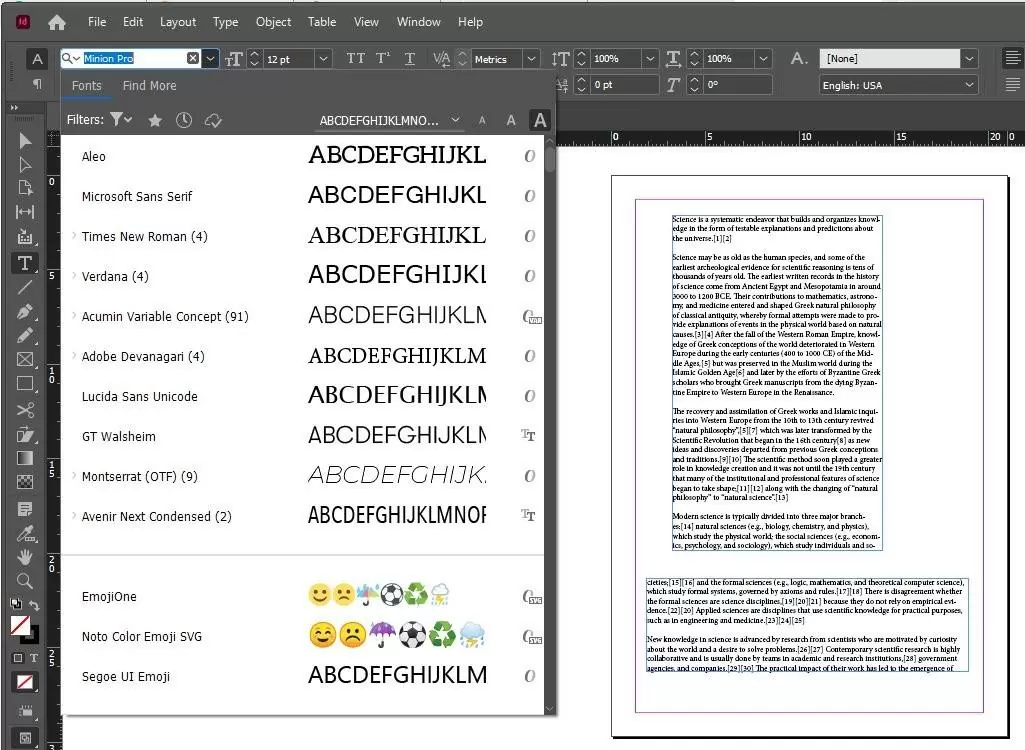1025x750 pixels.
Task: Select the Pencil tool
Action: tap(25, 335)
